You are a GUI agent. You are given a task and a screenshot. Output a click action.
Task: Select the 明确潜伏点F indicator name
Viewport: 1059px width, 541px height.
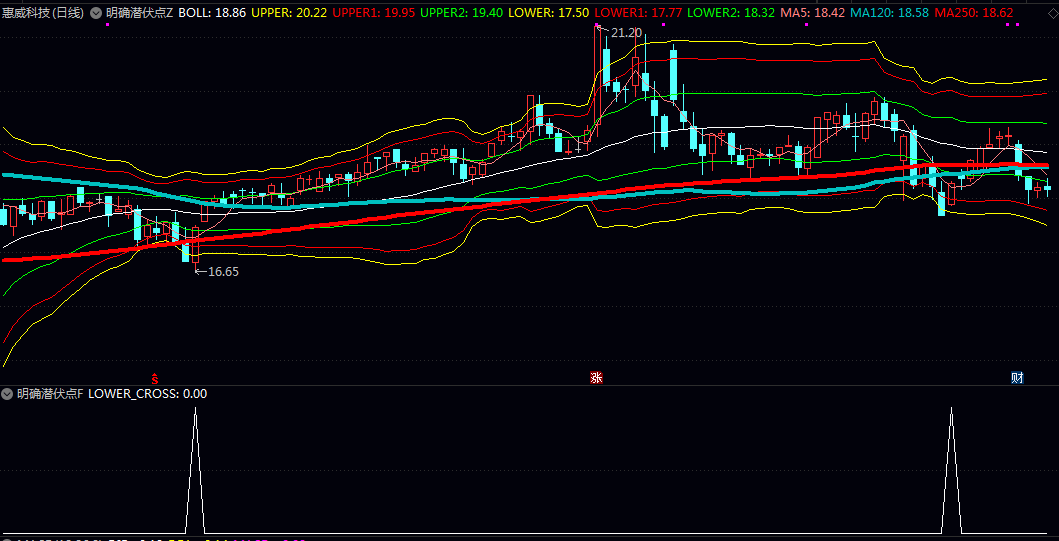pos(50,394)
